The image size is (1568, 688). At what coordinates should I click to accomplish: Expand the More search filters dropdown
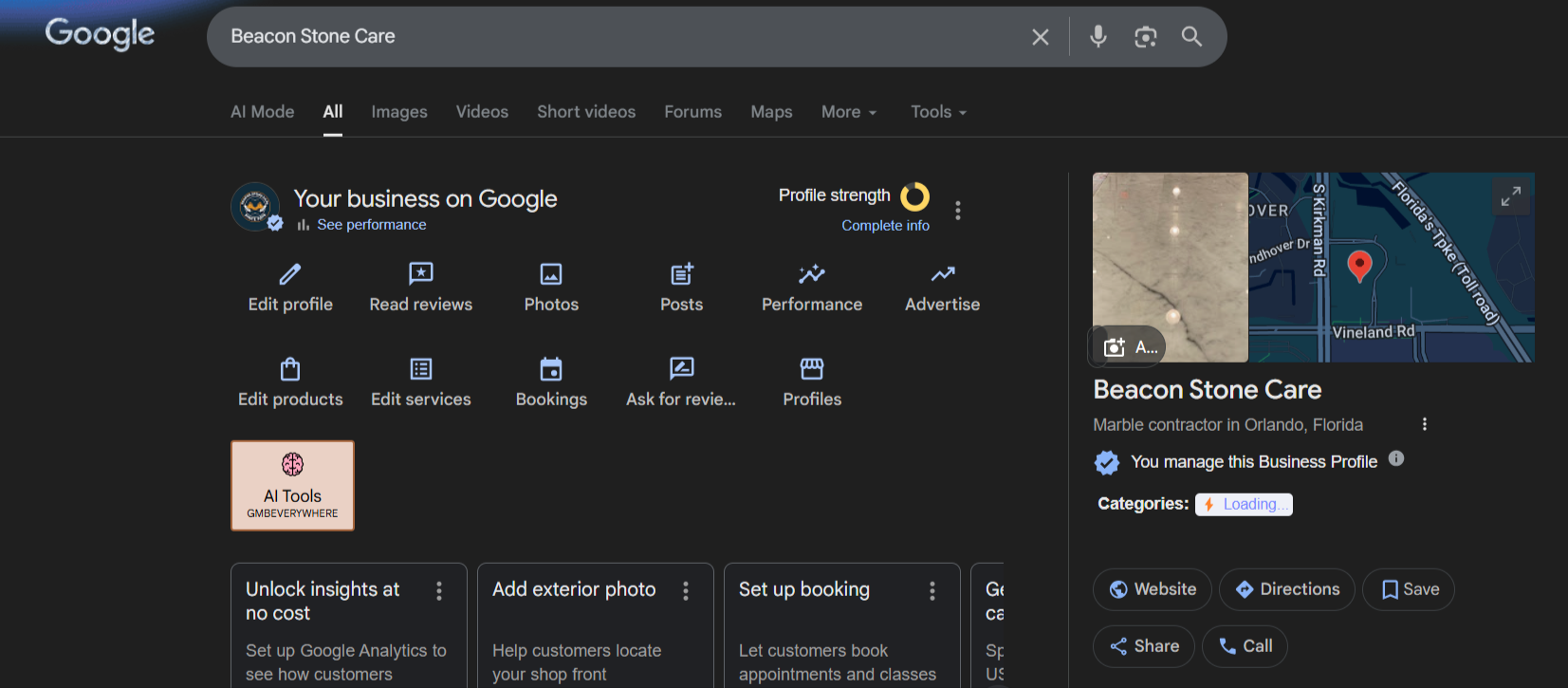point(848,112)
